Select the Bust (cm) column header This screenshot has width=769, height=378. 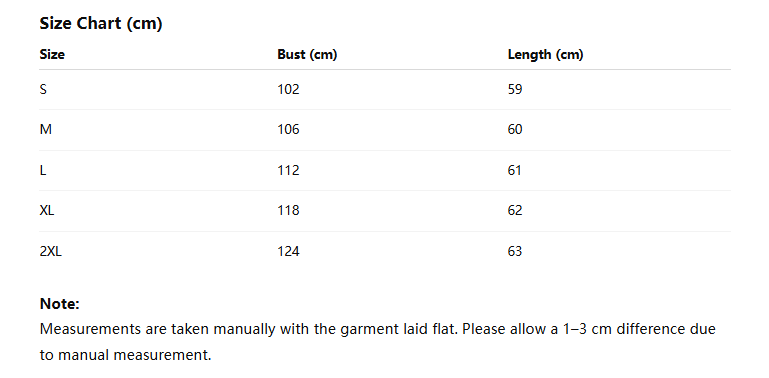pyautogui.click(x=307, y=54)
